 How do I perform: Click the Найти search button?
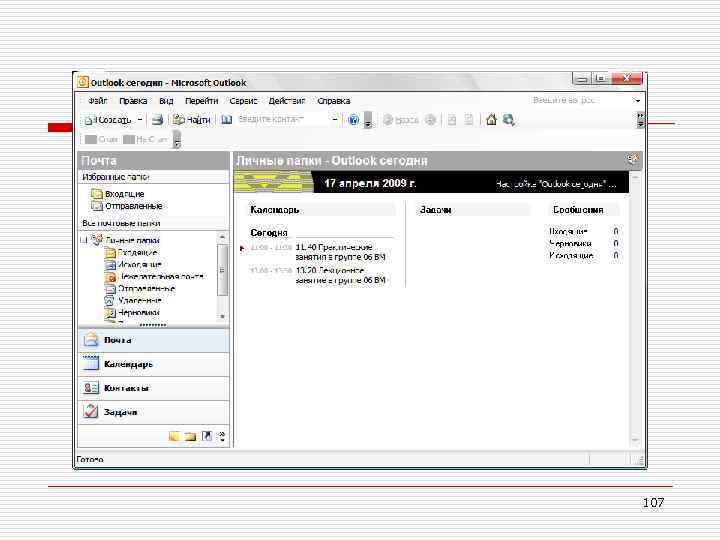(x=191, y=120)
